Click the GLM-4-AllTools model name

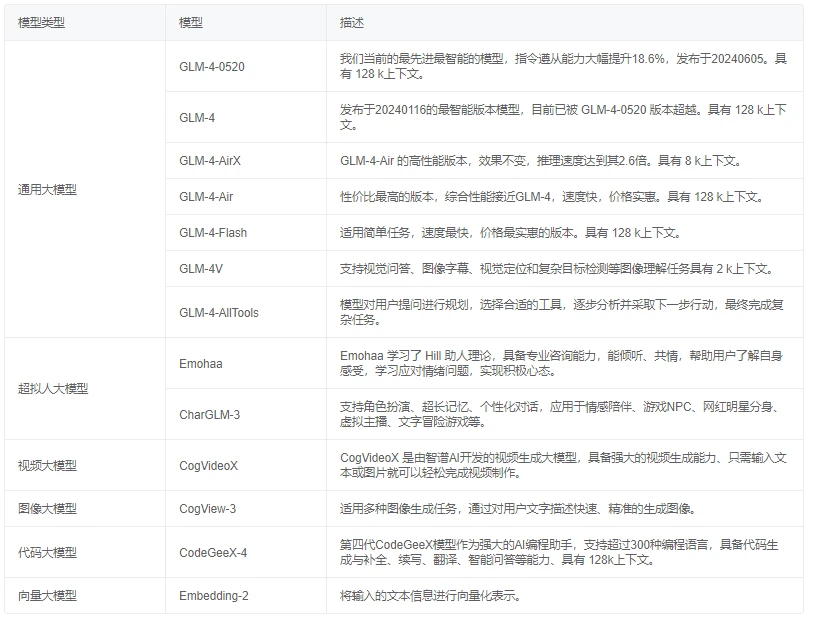(x=219, y=313)
